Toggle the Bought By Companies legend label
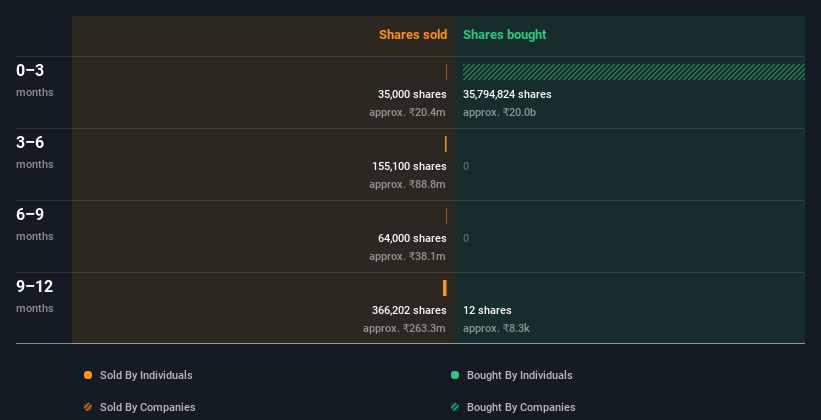The height and width of the screenshot is (420, 821). coord(521,407)
